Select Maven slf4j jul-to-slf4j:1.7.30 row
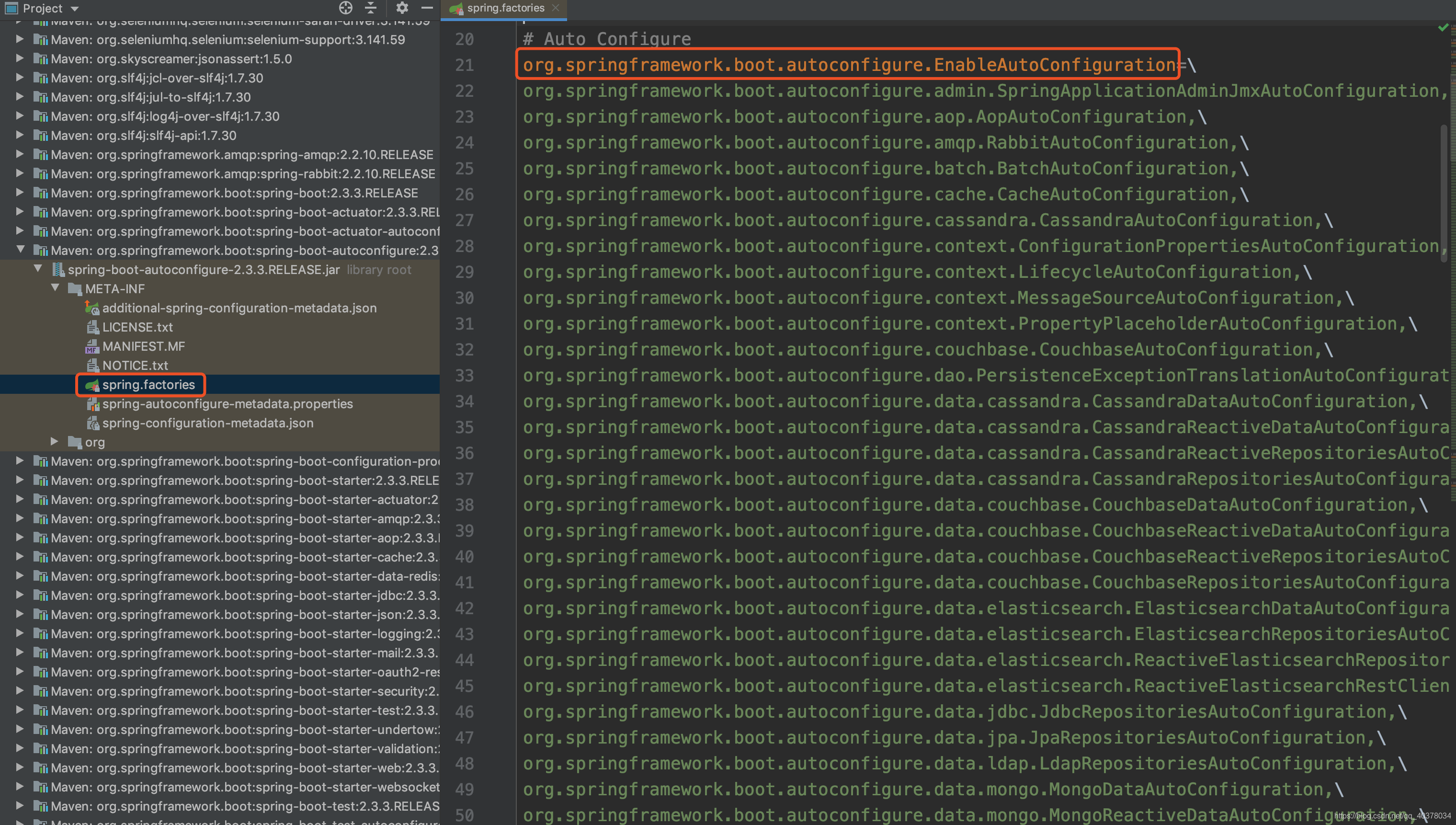 [x=220, y=97]
